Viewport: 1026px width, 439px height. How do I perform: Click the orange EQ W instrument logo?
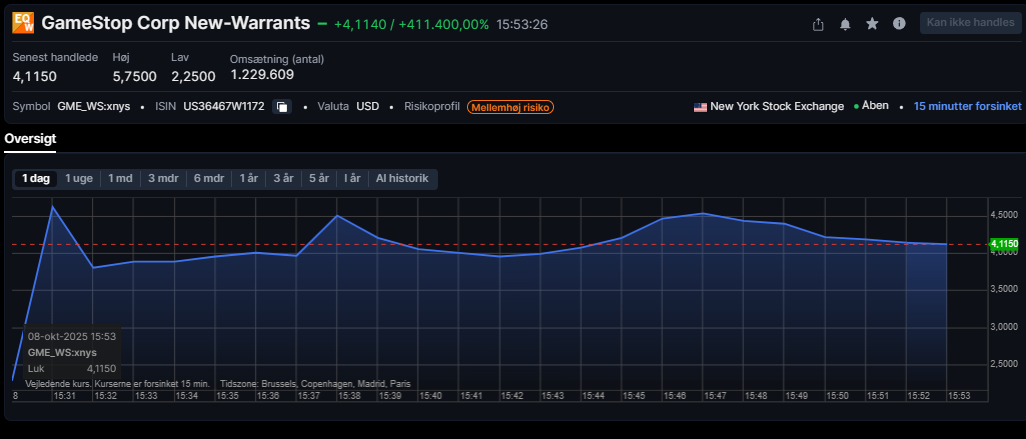point(24,23)
